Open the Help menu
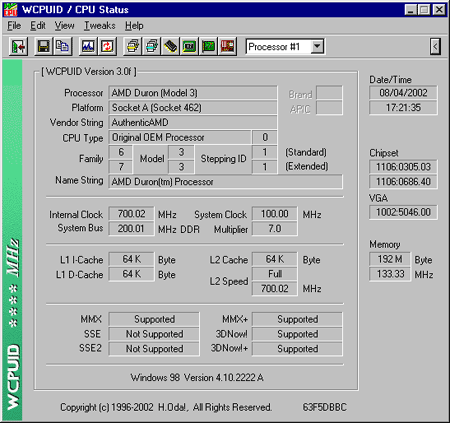Viewport: 450px width, 423px height. click(134, 26)
